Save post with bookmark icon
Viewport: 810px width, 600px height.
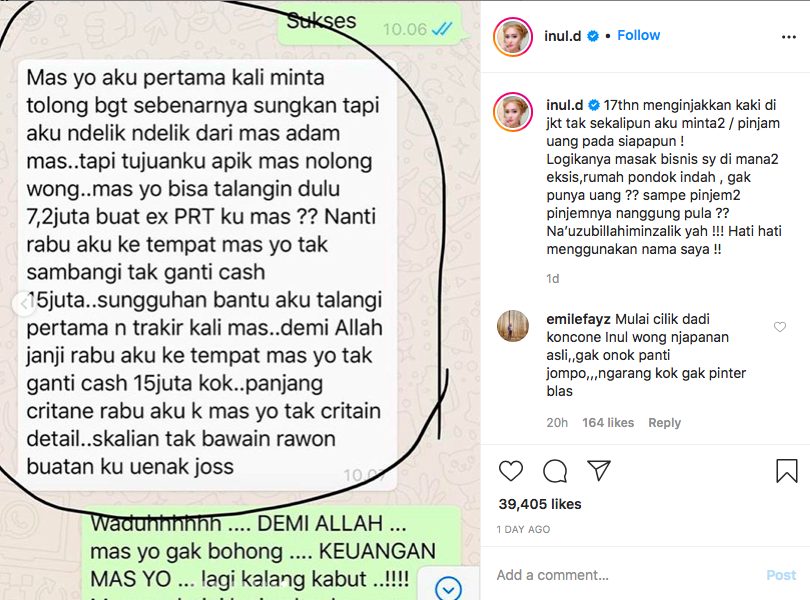787,471
